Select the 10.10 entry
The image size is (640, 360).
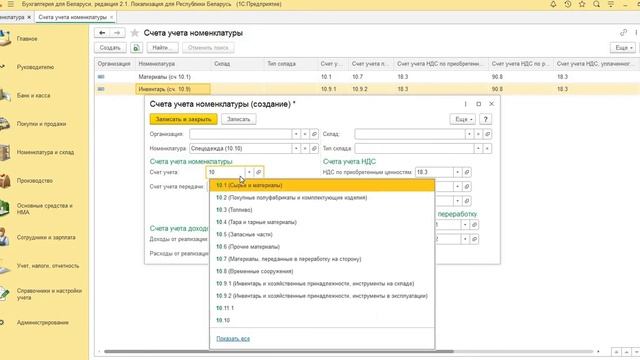coord(322,320)
